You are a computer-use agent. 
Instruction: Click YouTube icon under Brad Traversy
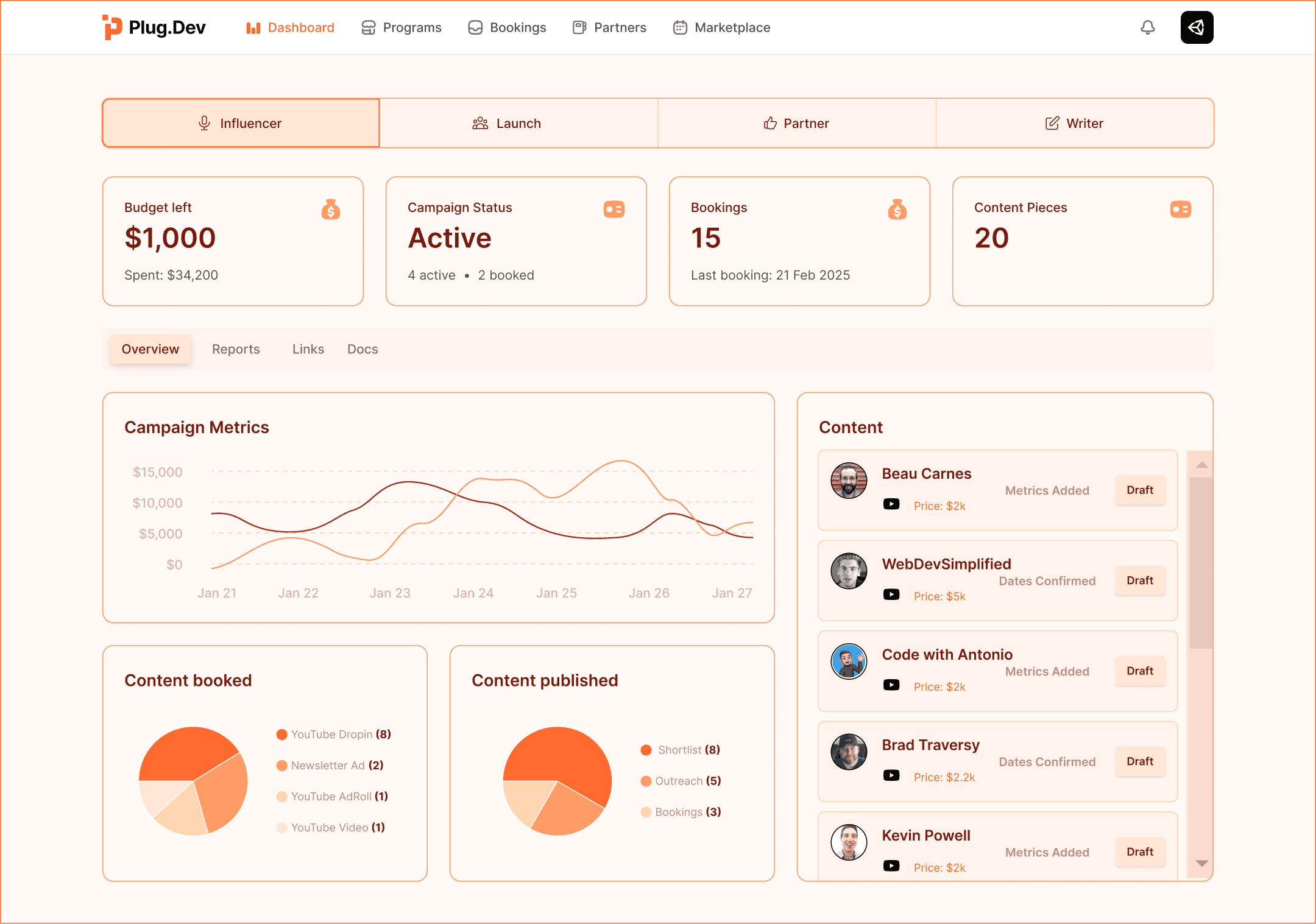tap(891, 775)
